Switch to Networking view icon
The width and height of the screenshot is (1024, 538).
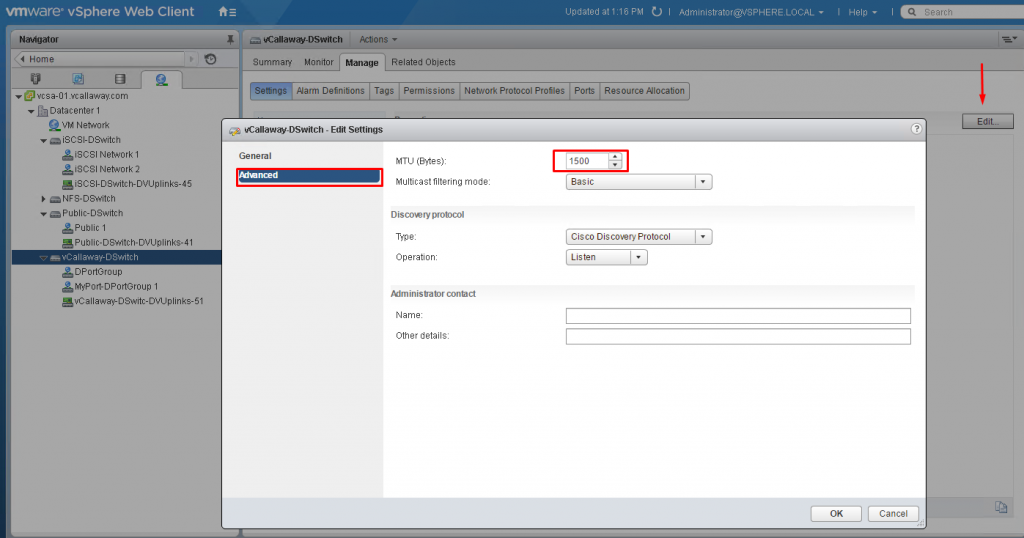[x=161, y=80]
